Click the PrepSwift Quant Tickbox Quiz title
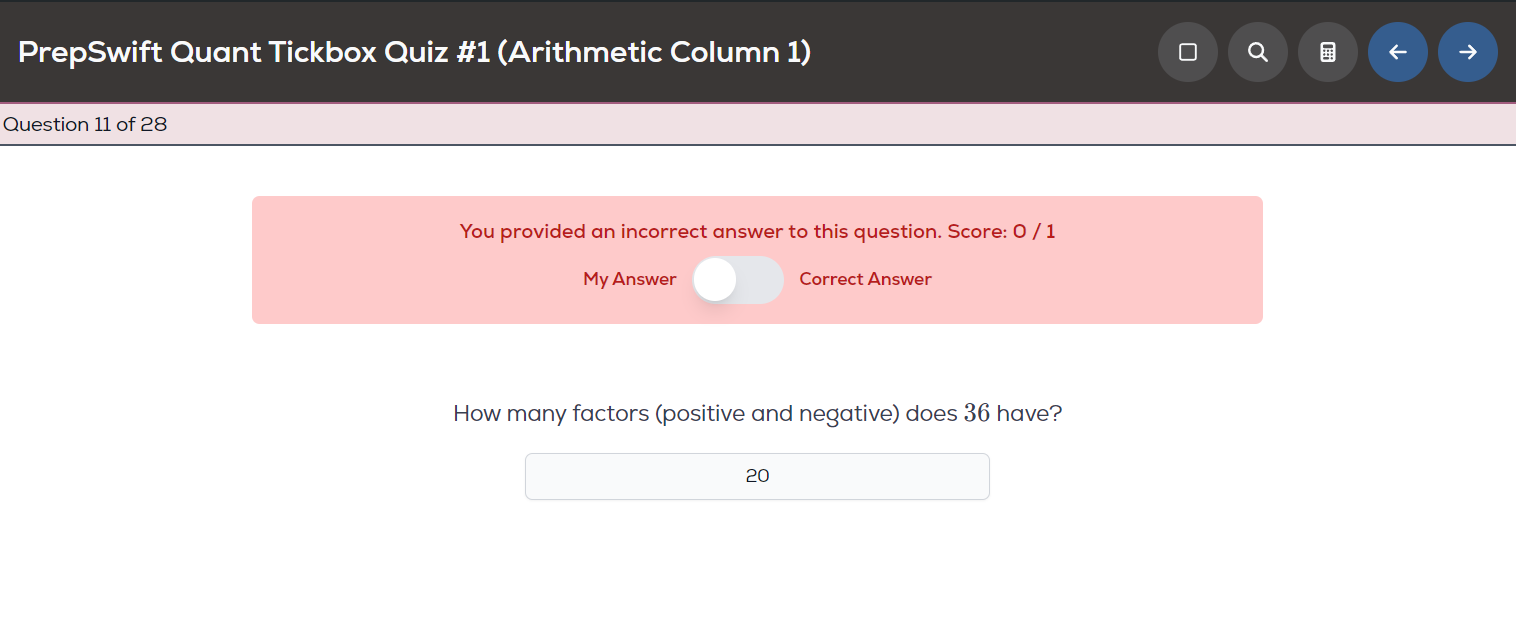The width and height of the screenshot is (1516, 630). [x=414, y=52]
